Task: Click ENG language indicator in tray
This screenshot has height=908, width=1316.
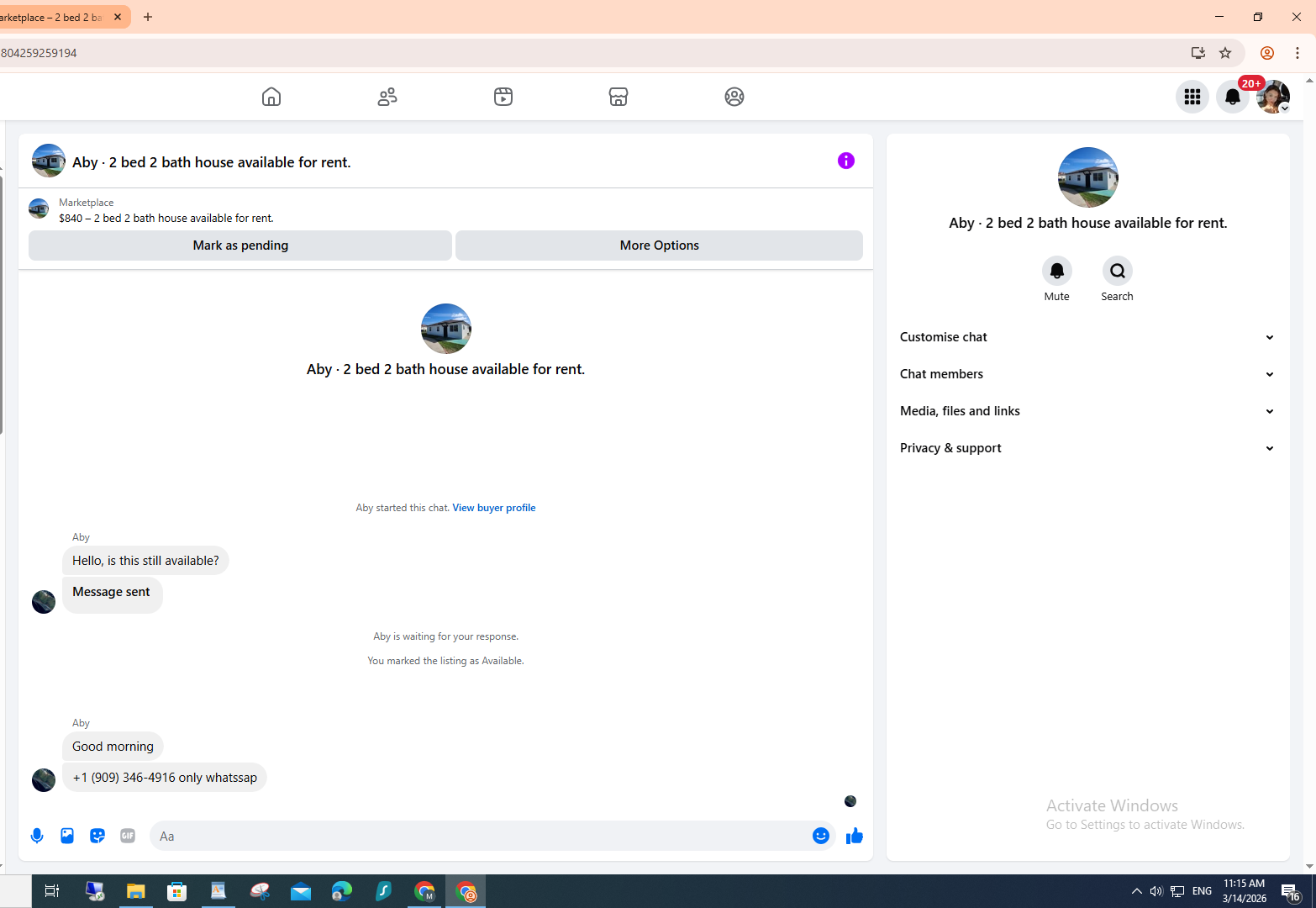Action: [x=1202, y=891]
